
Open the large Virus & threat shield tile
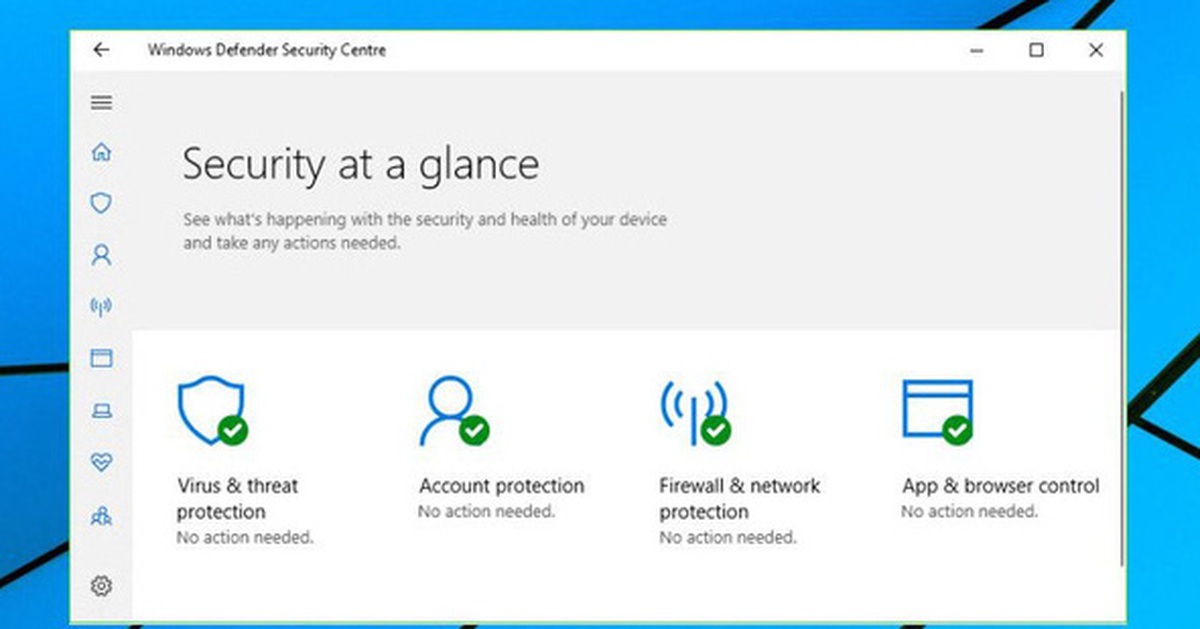[213, 411]
